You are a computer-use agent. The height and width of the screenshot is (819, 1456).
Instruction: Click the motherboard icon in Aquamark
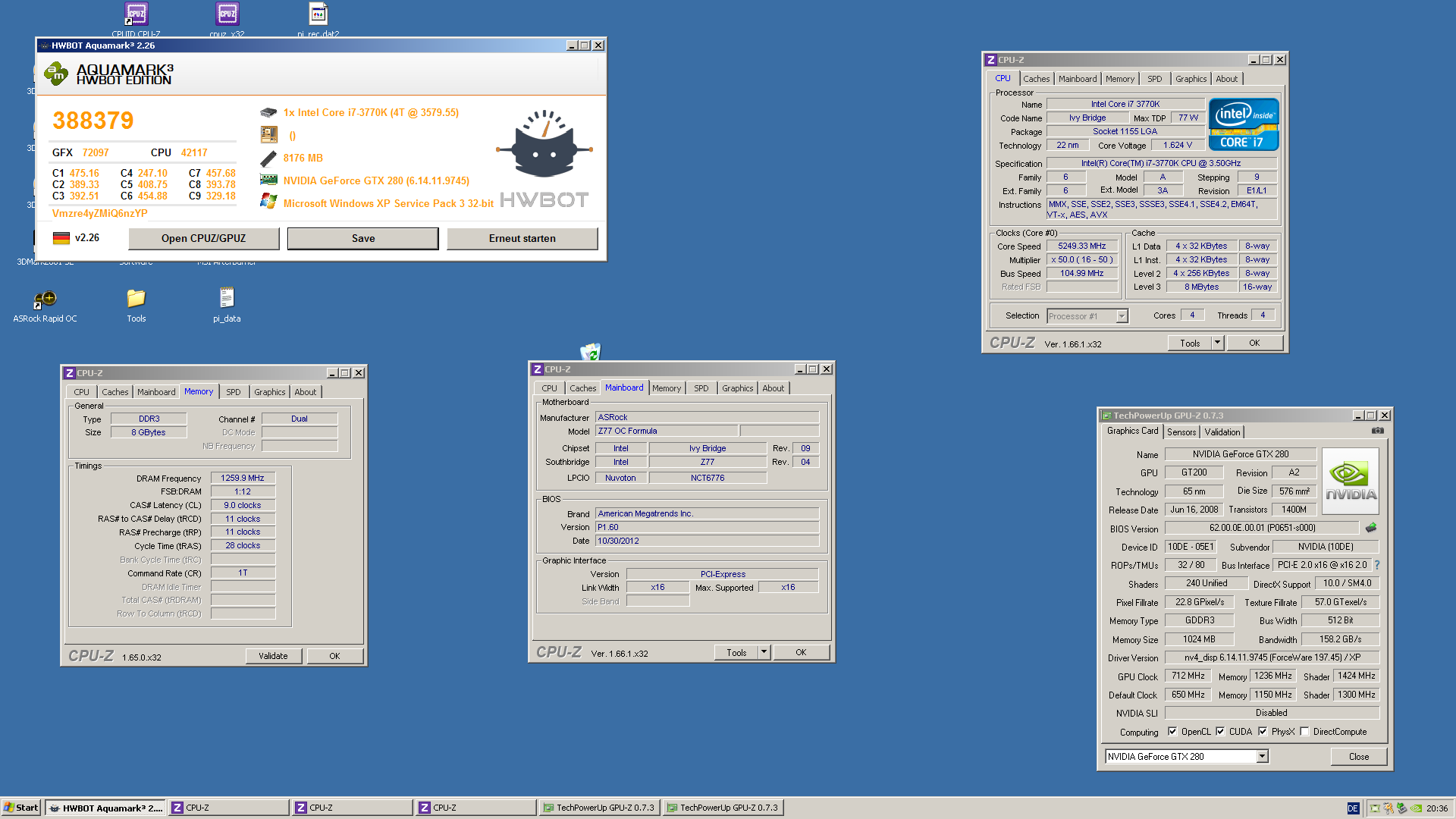[268, 135]
